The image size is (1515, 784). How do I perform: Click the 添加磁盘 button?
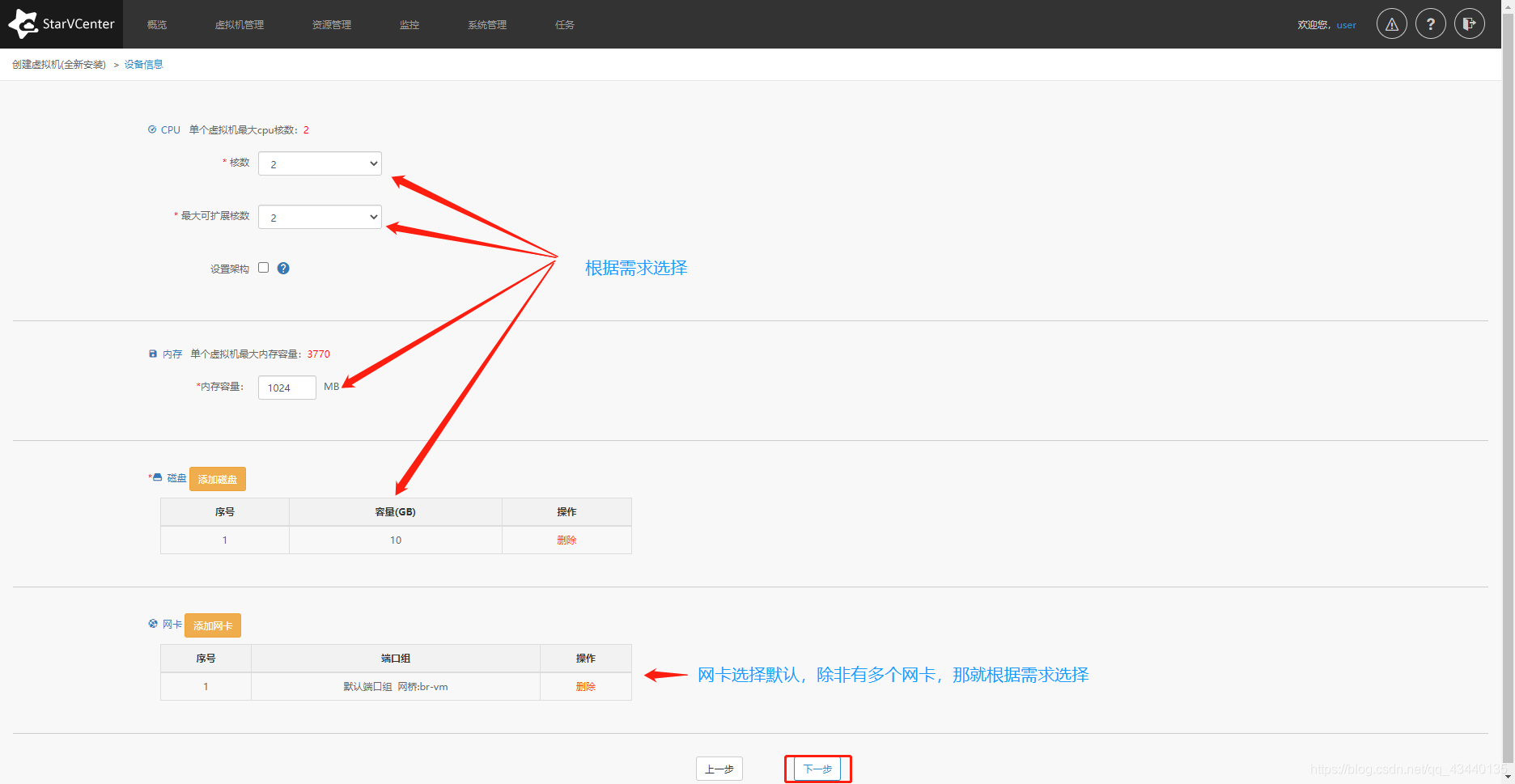point(218,479)
